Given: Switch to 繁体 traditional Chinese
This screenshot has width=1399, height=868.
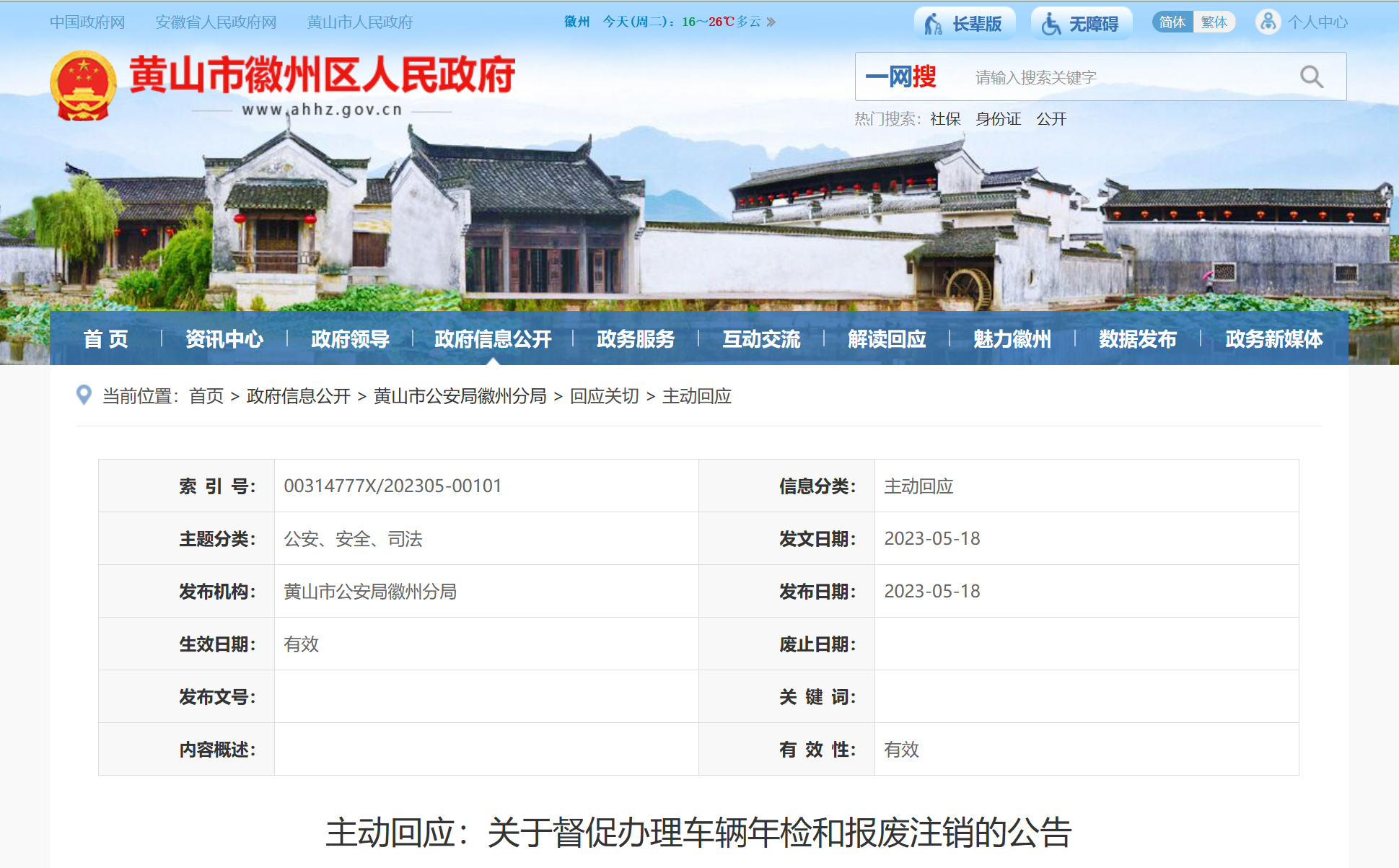Looking at the screenshot, I should click(x=1214, y=22).
